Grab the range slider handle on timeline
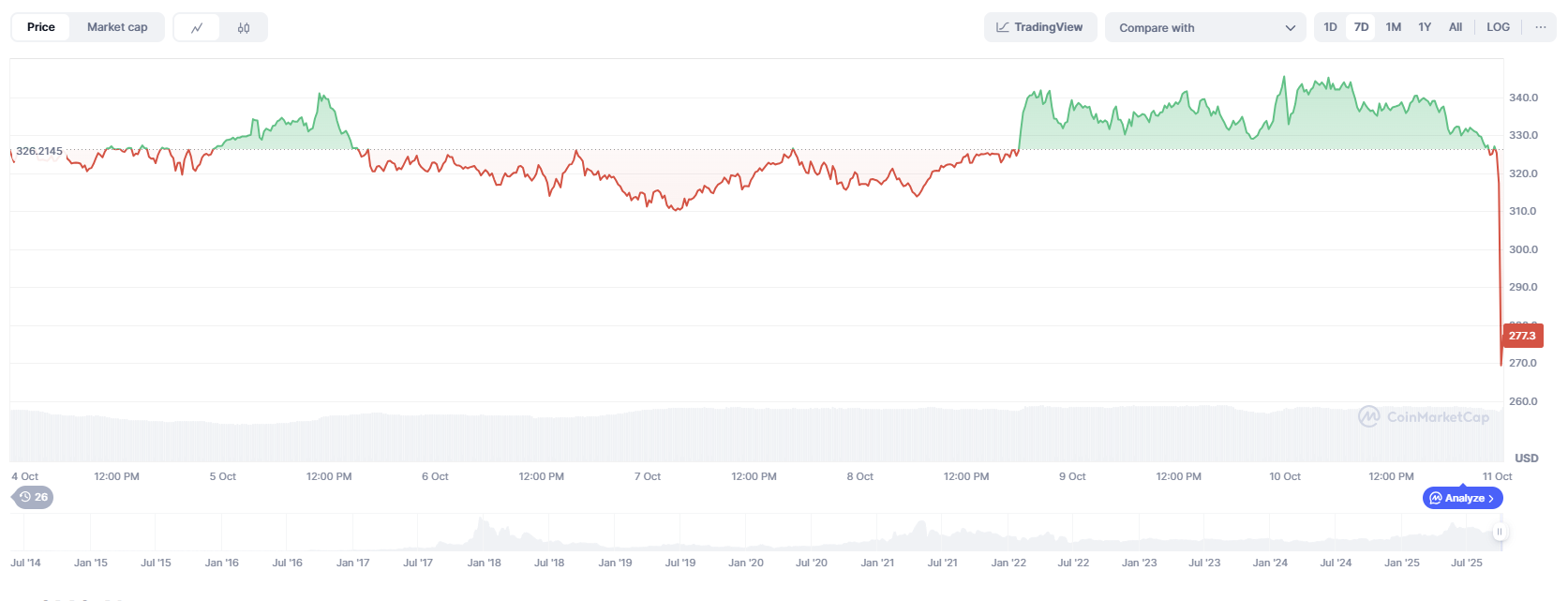This screenshot has height=601, width=1568. (1499, 532)
